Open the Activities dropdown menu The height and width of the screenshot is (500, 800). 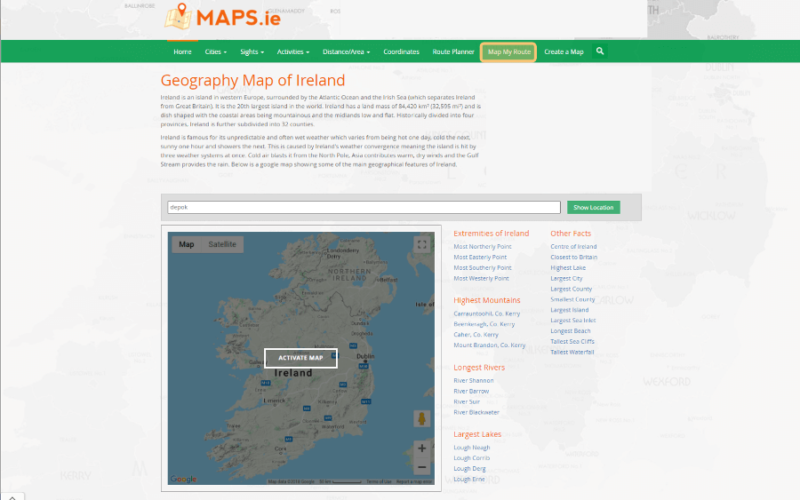pos(293,52)
